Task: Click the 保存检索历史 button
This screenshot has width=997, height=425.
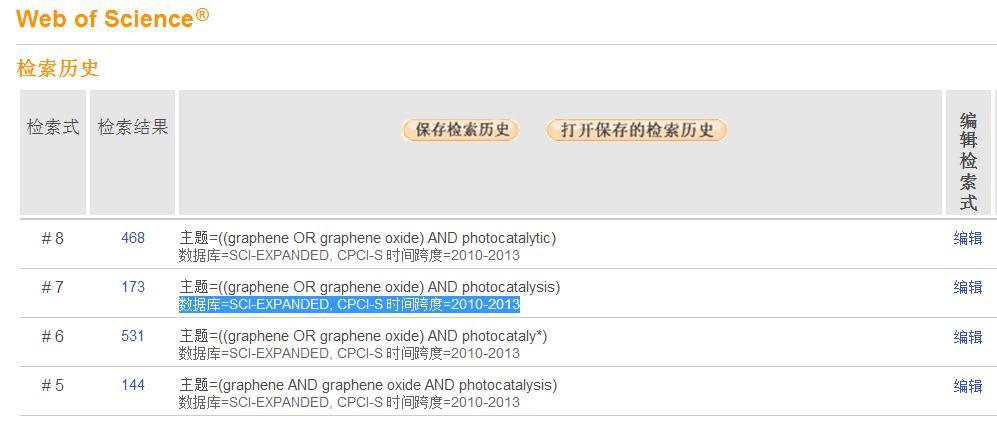Action: (461, 130)
